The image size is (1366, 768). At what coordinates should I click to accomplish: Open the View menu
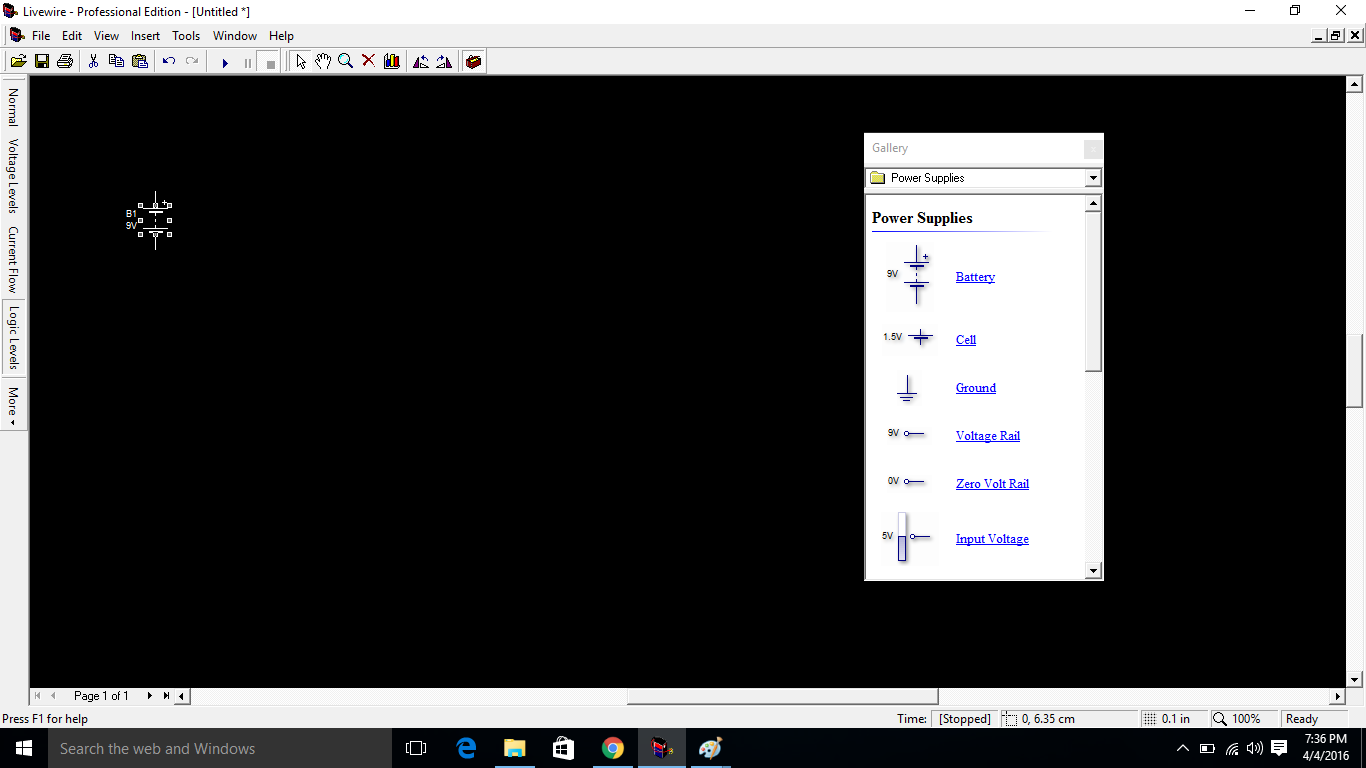106,36
